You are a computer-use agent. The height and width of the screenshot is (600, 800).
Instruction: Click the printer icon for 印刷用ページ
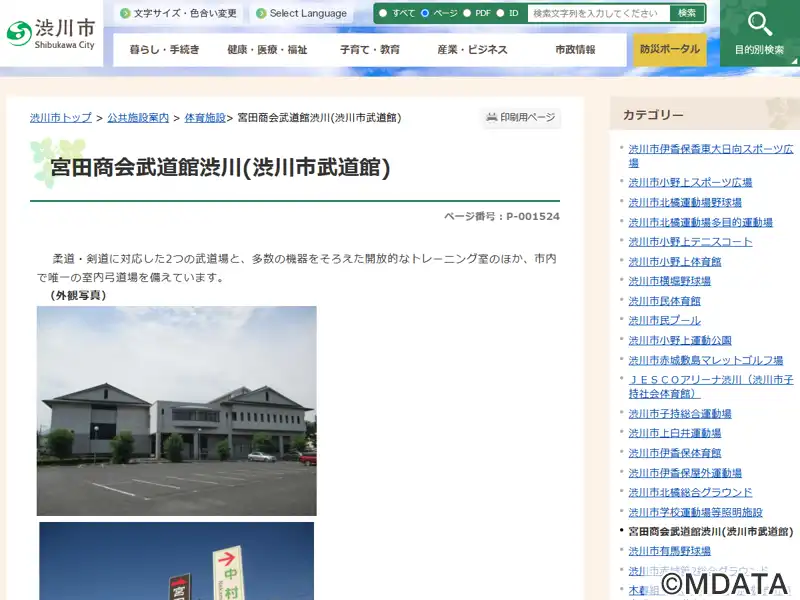[x=492, y=118]
